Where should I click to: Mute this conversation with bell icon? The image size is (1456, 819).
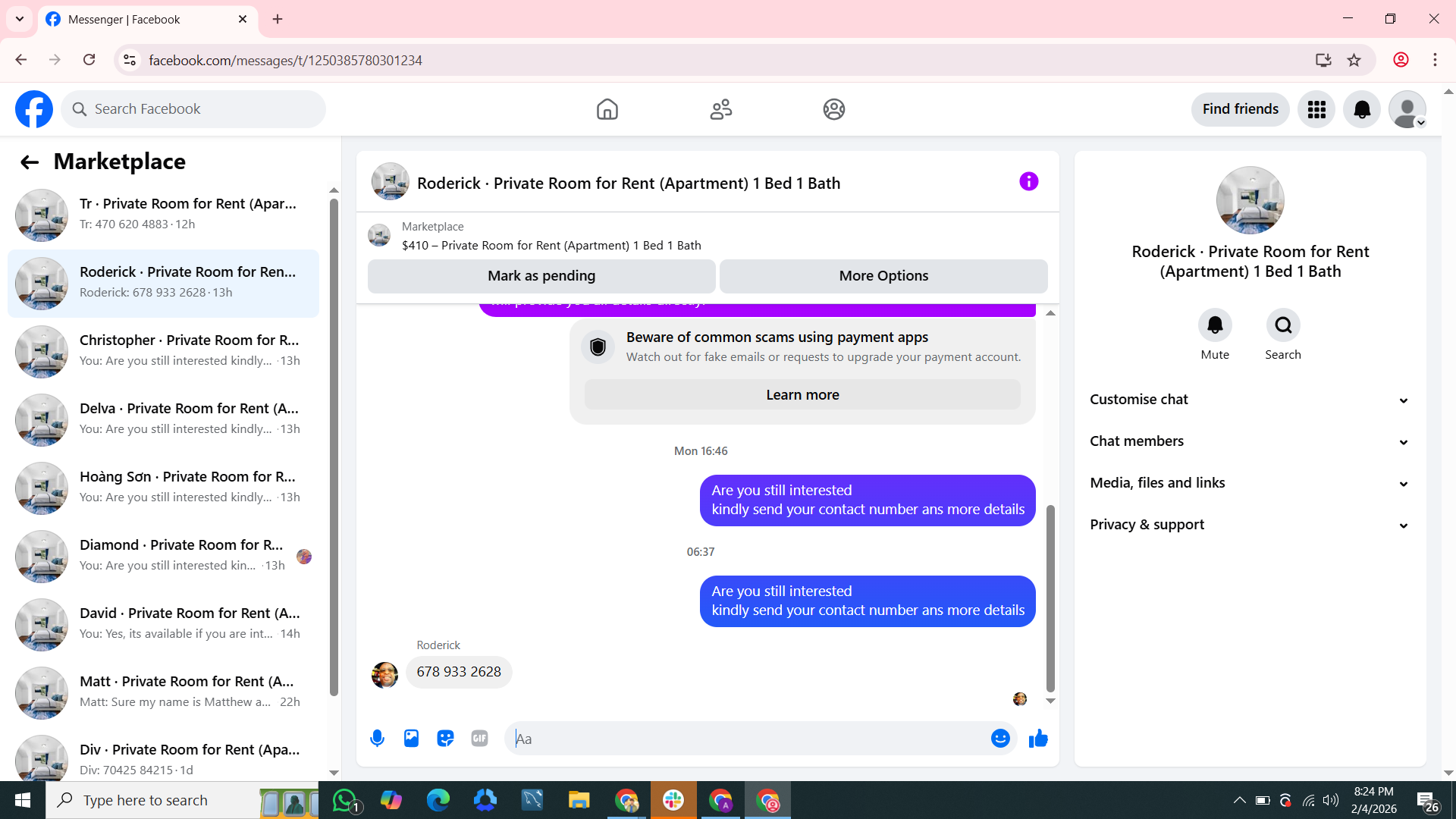(1215, 325)
